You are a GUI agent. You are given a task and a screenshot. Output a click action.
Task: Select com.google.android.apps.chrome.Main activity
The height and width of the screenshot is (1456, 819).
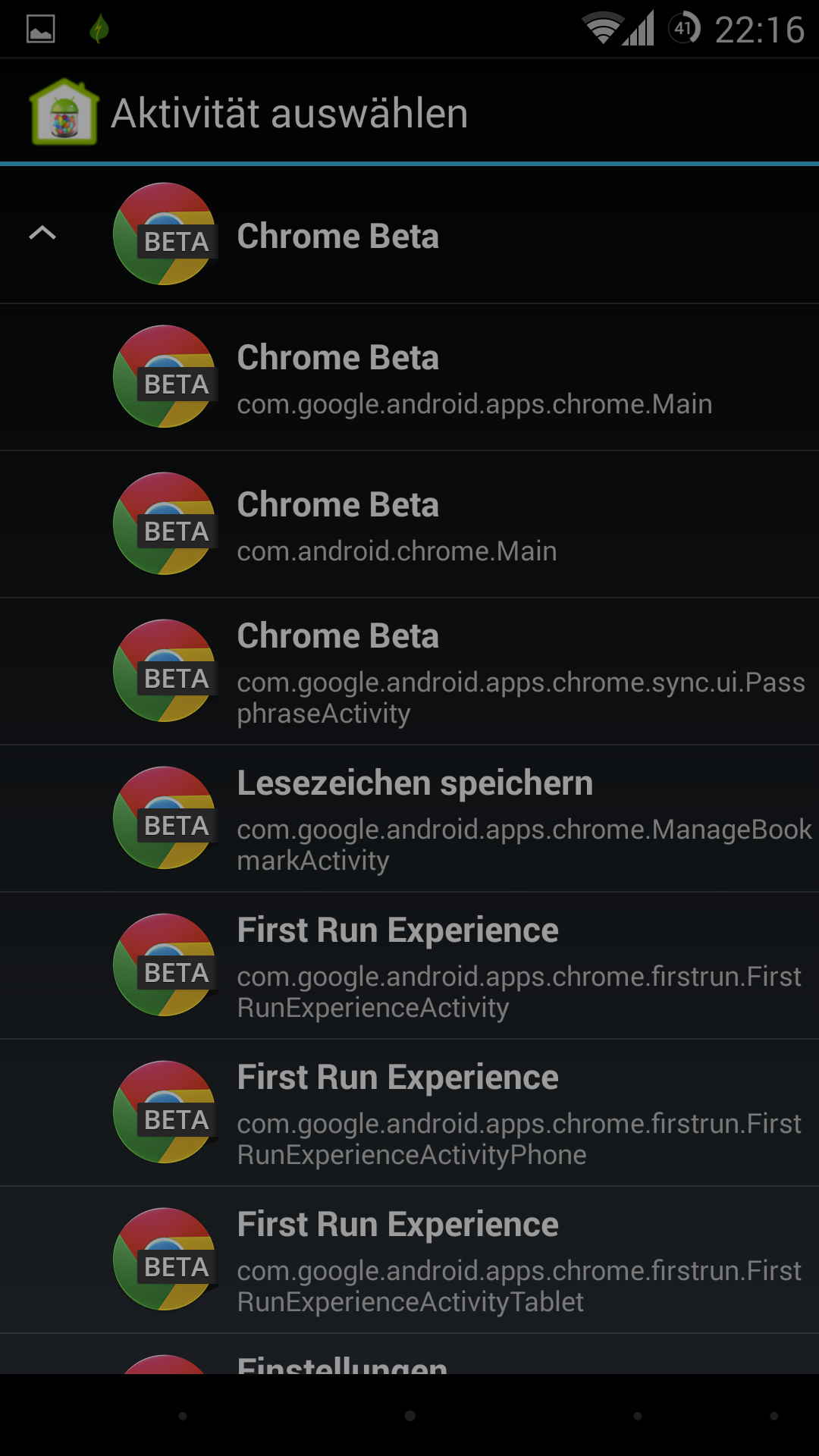coord(409,378)
